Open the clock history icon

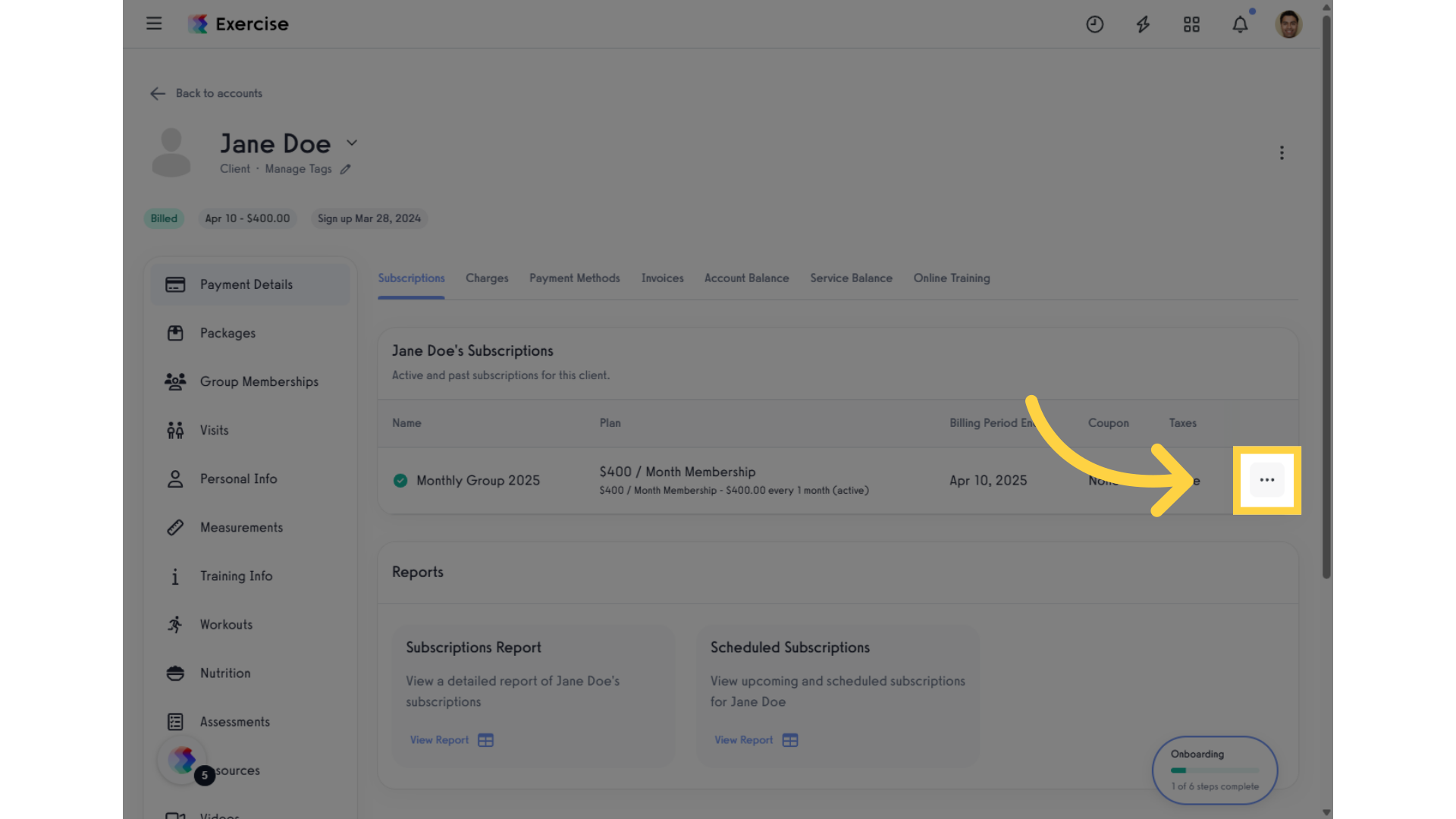click(1094, 24)
